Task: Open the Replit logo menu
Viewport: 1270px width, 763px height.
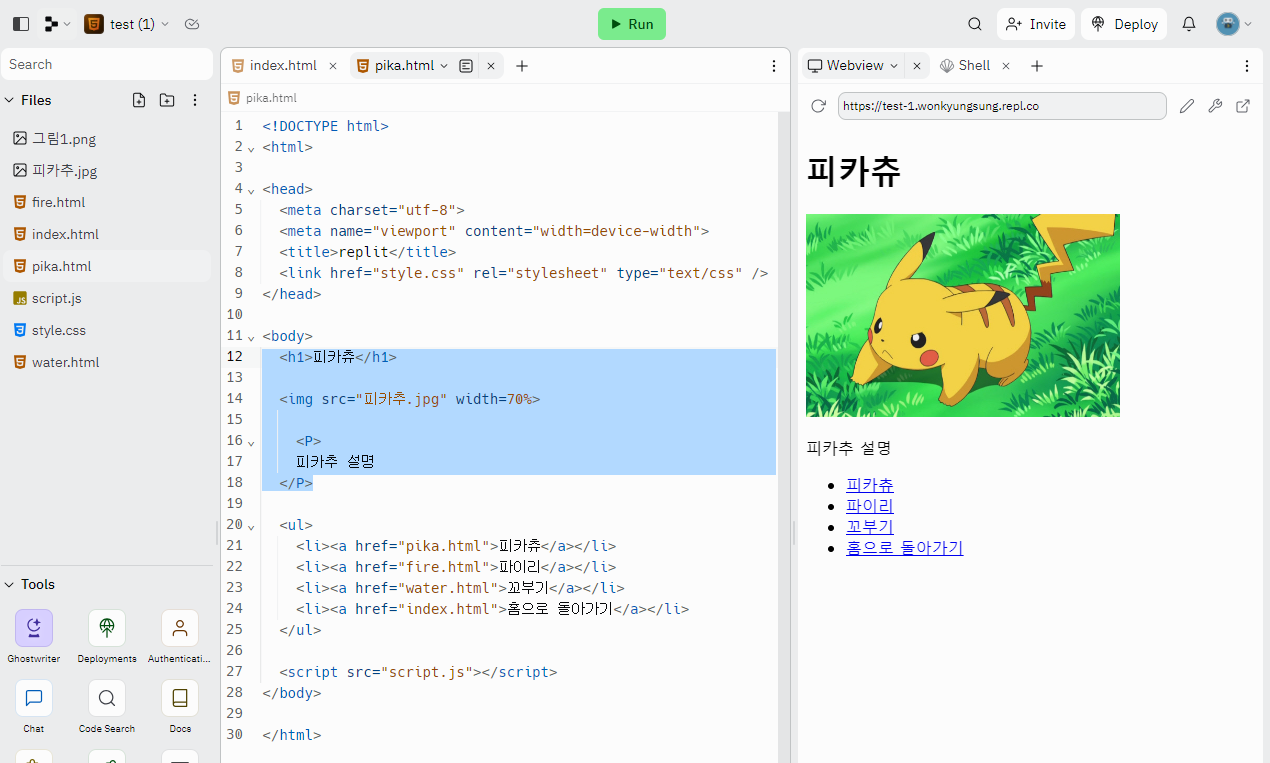Action: coord(57,24)
